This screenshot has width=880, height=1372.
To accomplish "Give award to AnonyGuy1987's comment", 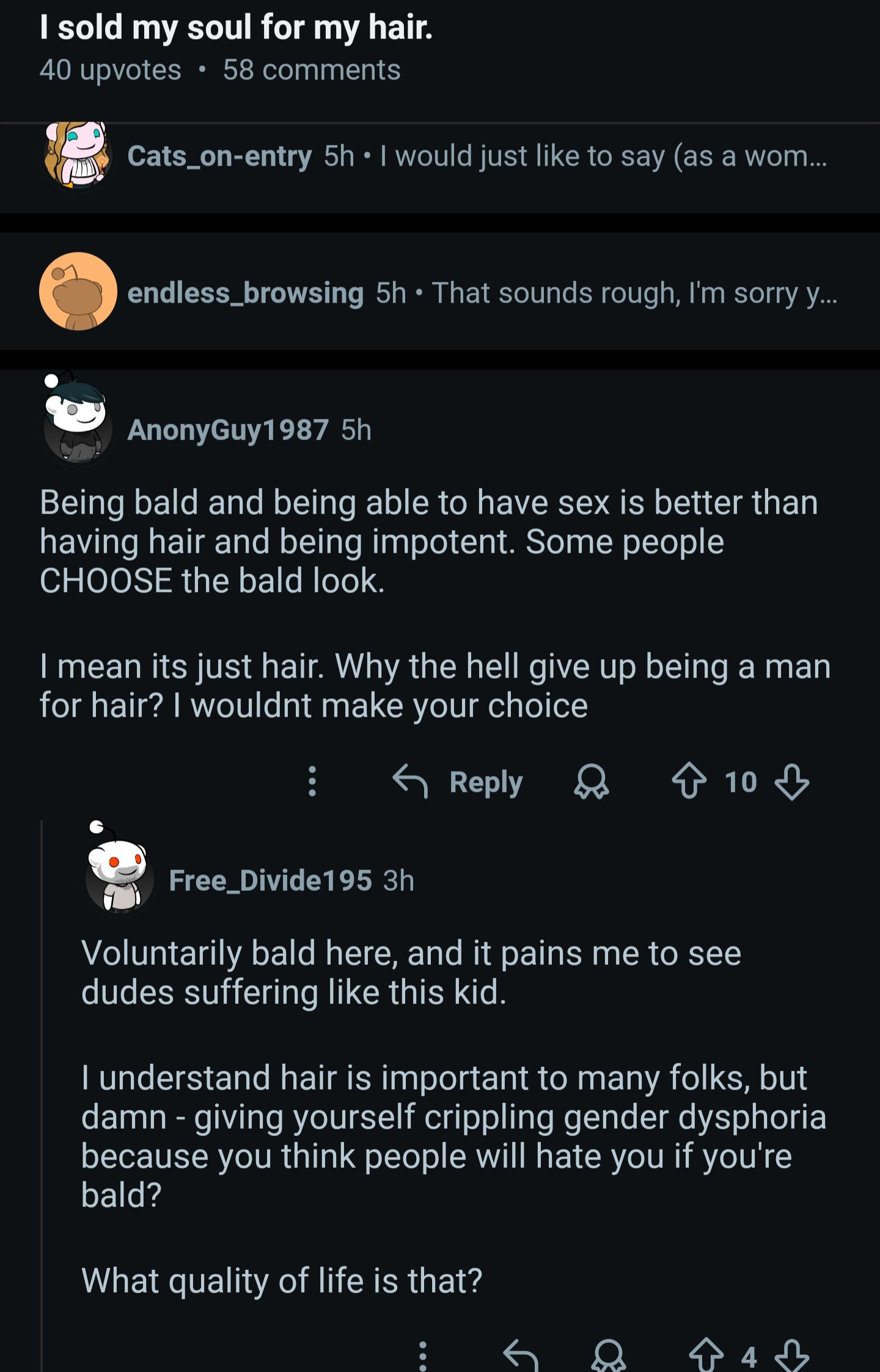I will coord(591,783).
